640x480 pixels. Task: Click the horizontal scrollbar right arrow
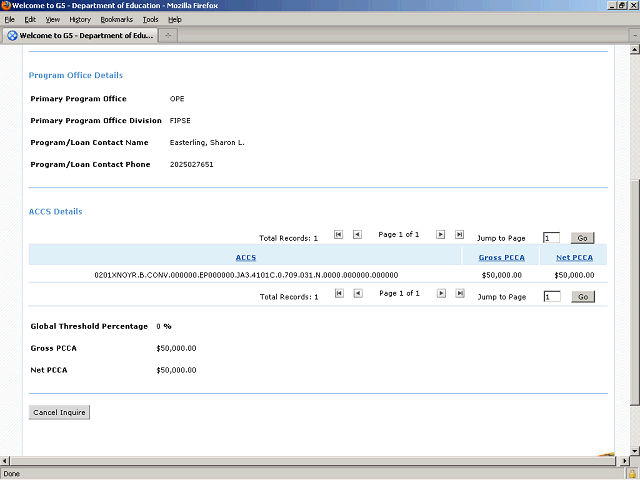point(624,461)
